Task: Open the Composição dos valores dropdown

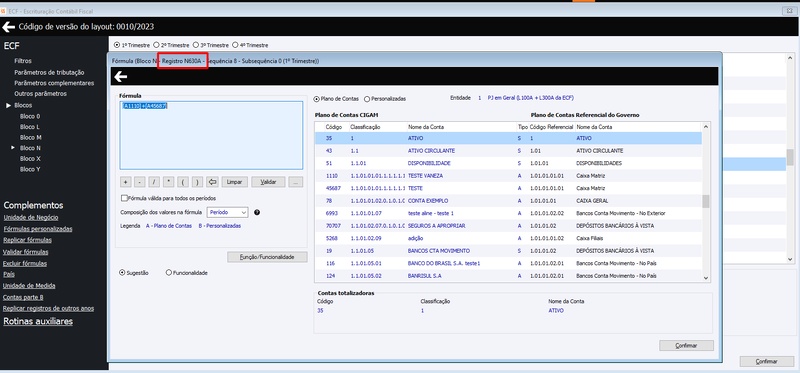Action: 228,212
